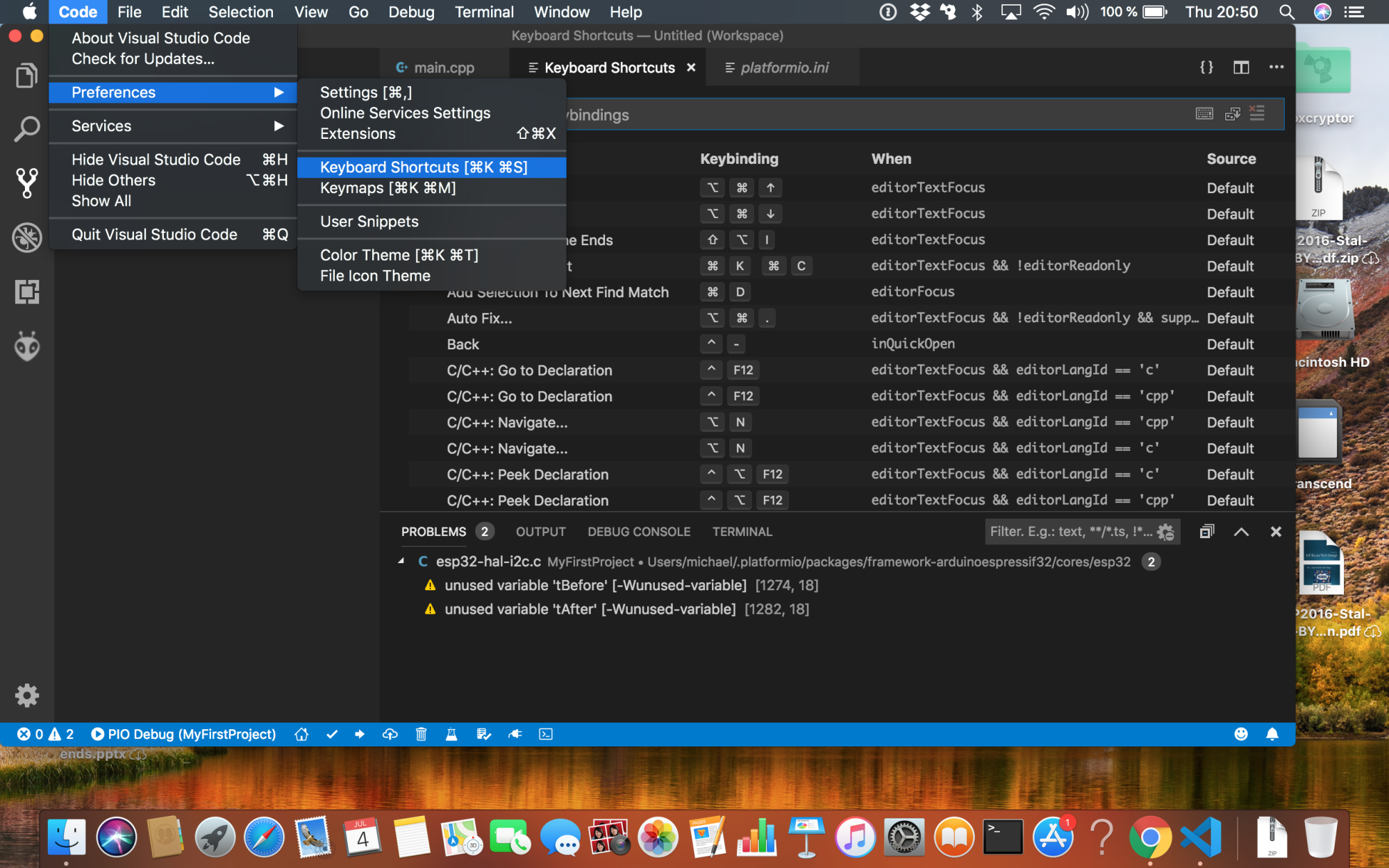
Task: Click Check for Updates menu entry
Action: click(x=143, y=59)
